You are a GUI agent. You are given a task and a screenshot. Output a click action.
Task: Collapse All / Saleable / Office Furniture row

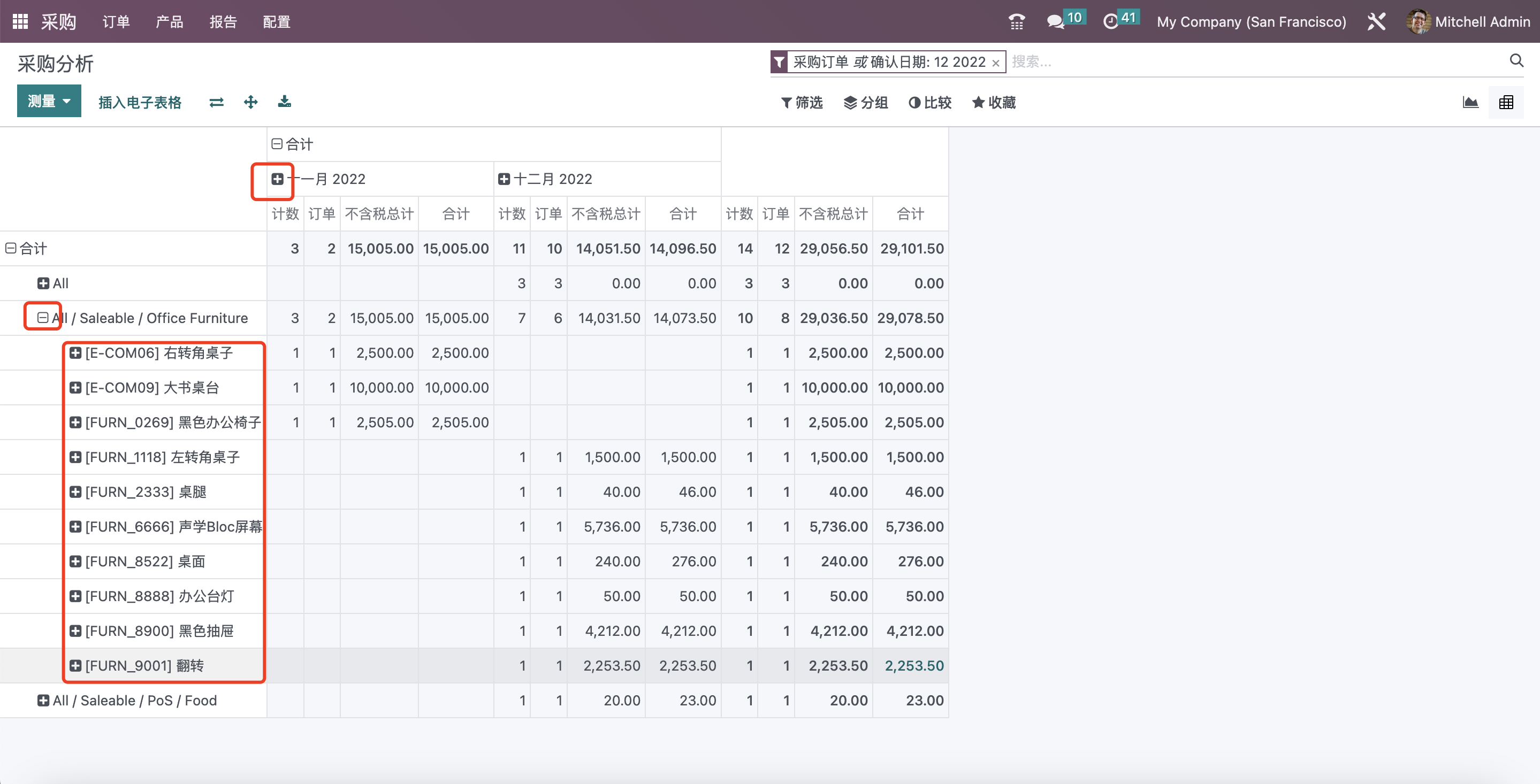pos(43,318)
